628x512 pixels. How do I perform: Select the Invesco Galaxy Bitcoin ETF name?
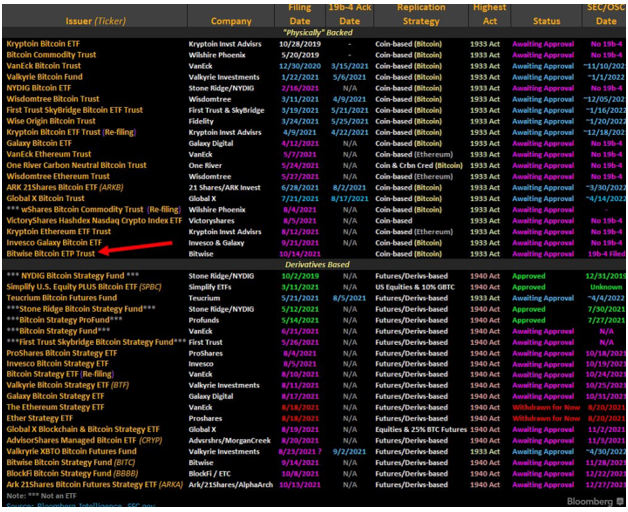coord(54,242)
